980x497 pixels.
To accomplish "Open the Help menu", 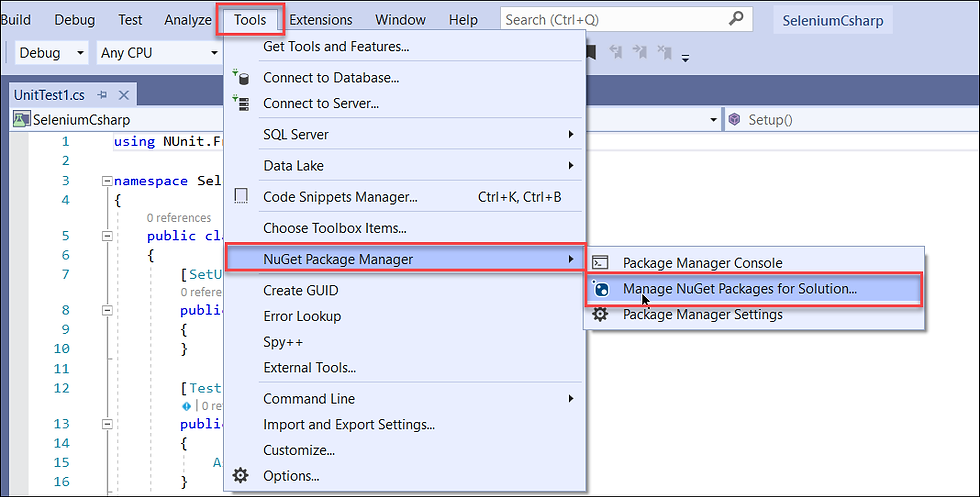I will pyautogui.click(x=463, y=19).
